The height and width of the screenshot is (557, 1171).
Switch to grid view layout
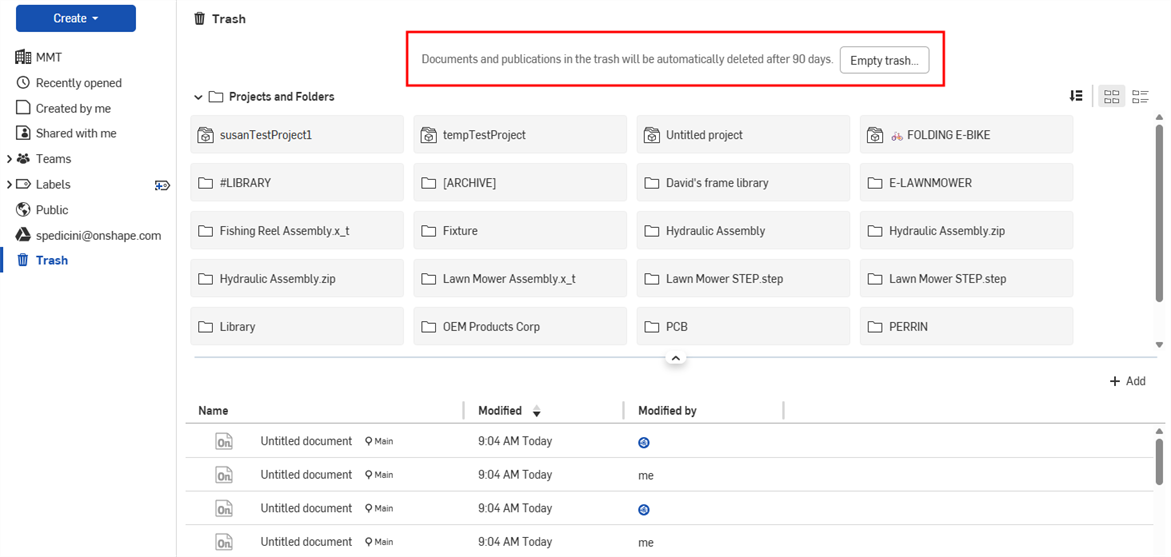click(1111, 96)
